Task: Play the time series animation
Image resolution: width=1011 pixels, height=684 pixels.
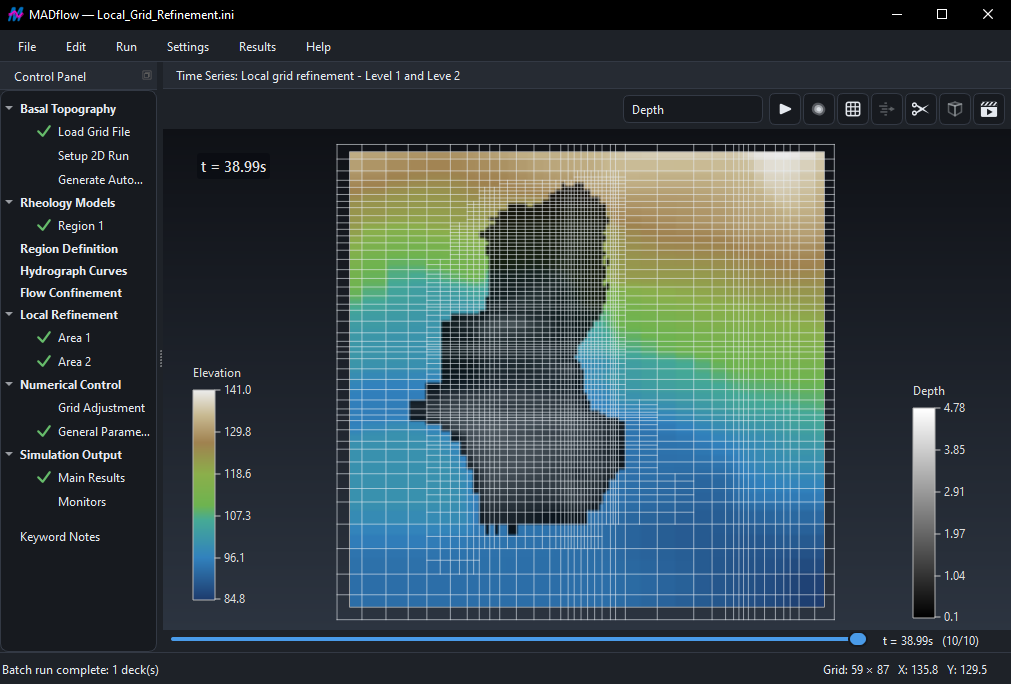Action: (785, 110)
